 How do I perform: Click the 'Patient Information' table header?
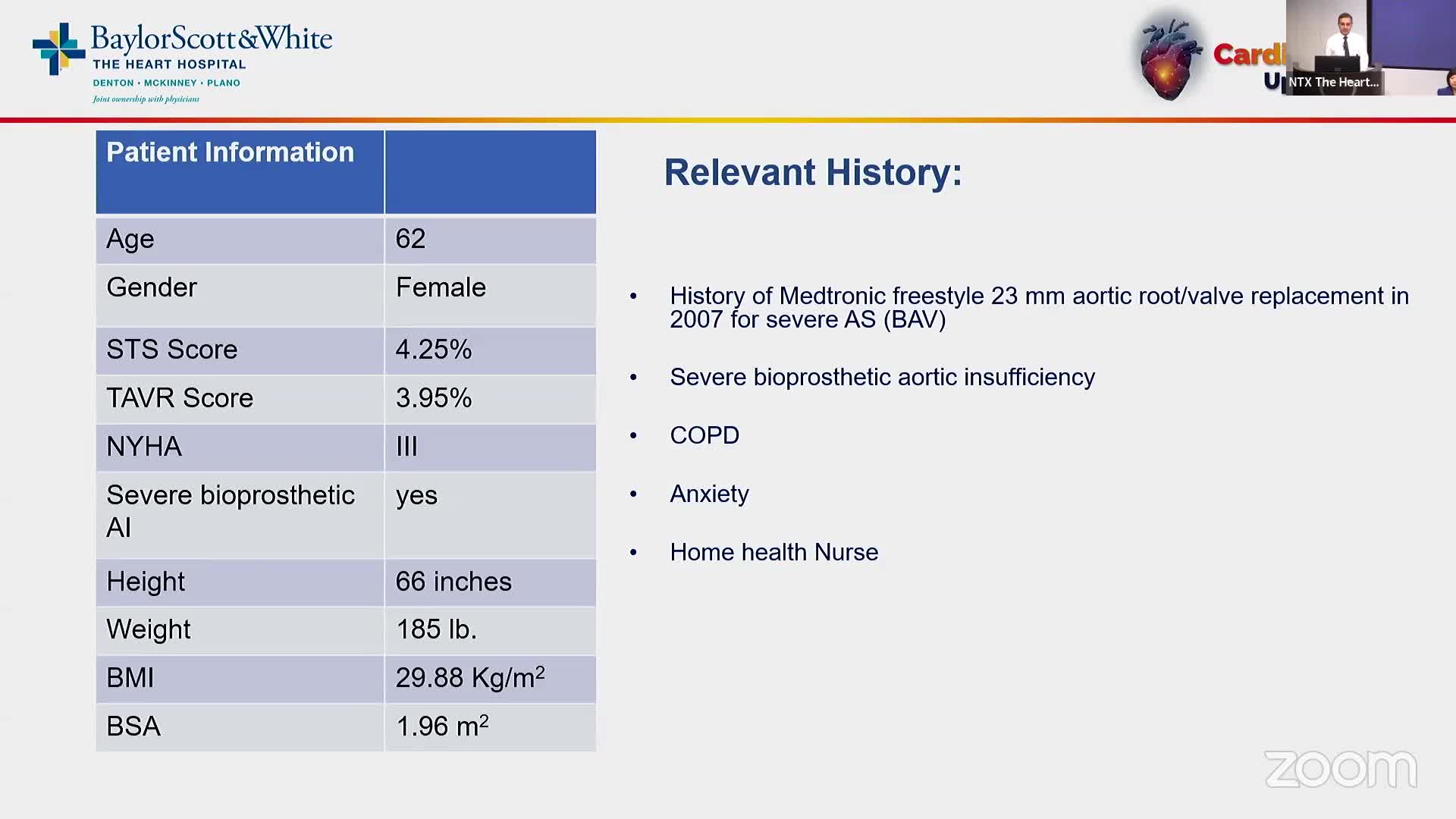pos(230,152)
